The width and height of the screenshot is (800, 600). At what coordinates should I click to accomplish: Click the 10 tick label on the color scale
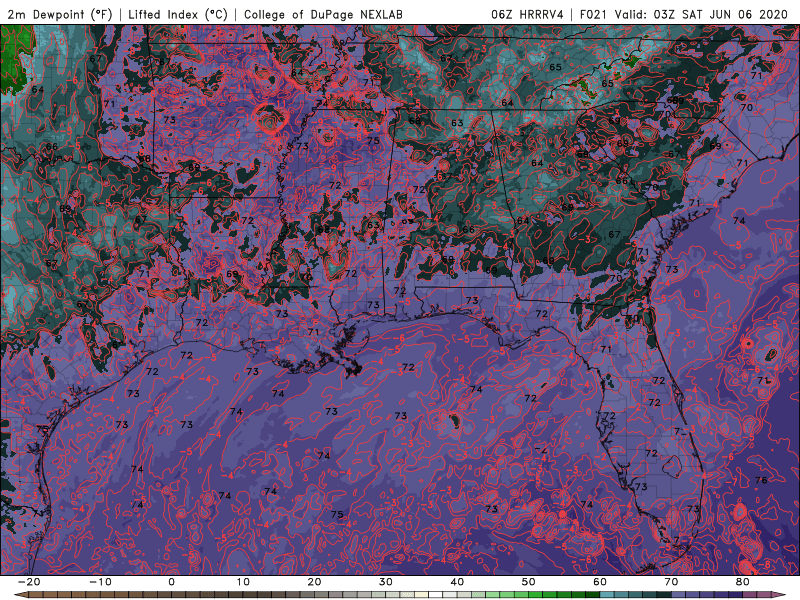[x=243, y=582]
